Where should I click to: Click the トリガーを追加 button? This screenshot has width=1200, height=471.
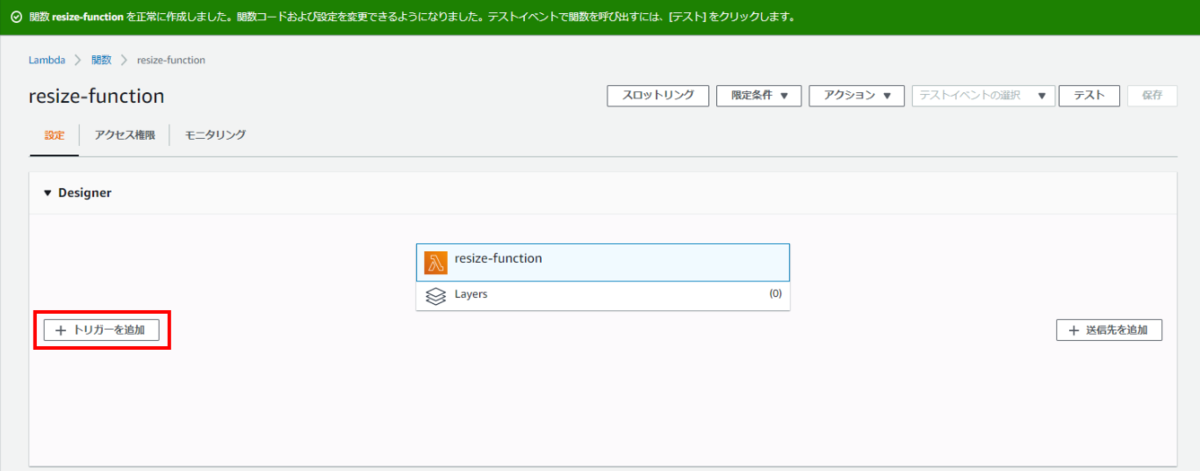click(101, 330)
